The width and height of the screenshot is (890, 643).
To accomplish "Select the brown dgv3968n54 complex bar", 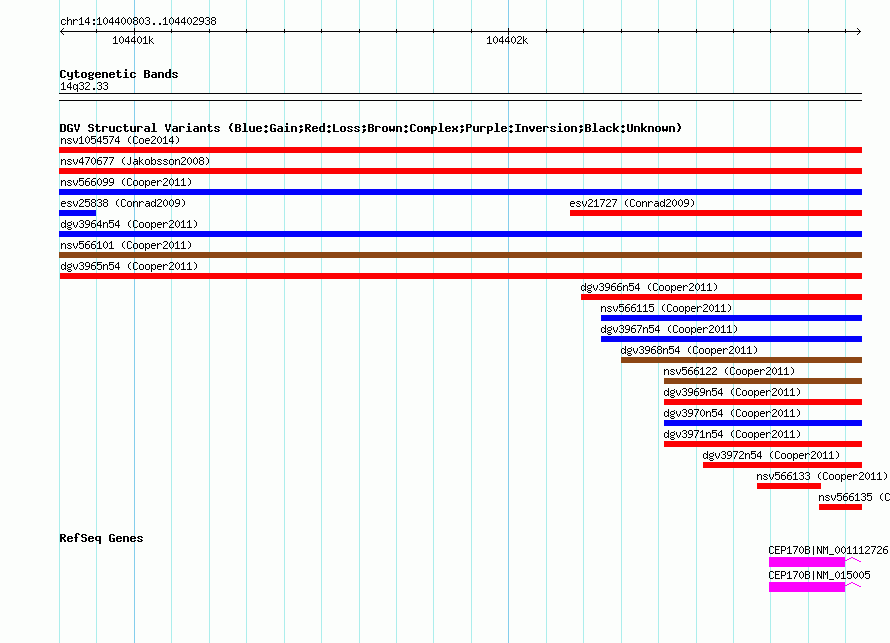I will coord(741,360).
